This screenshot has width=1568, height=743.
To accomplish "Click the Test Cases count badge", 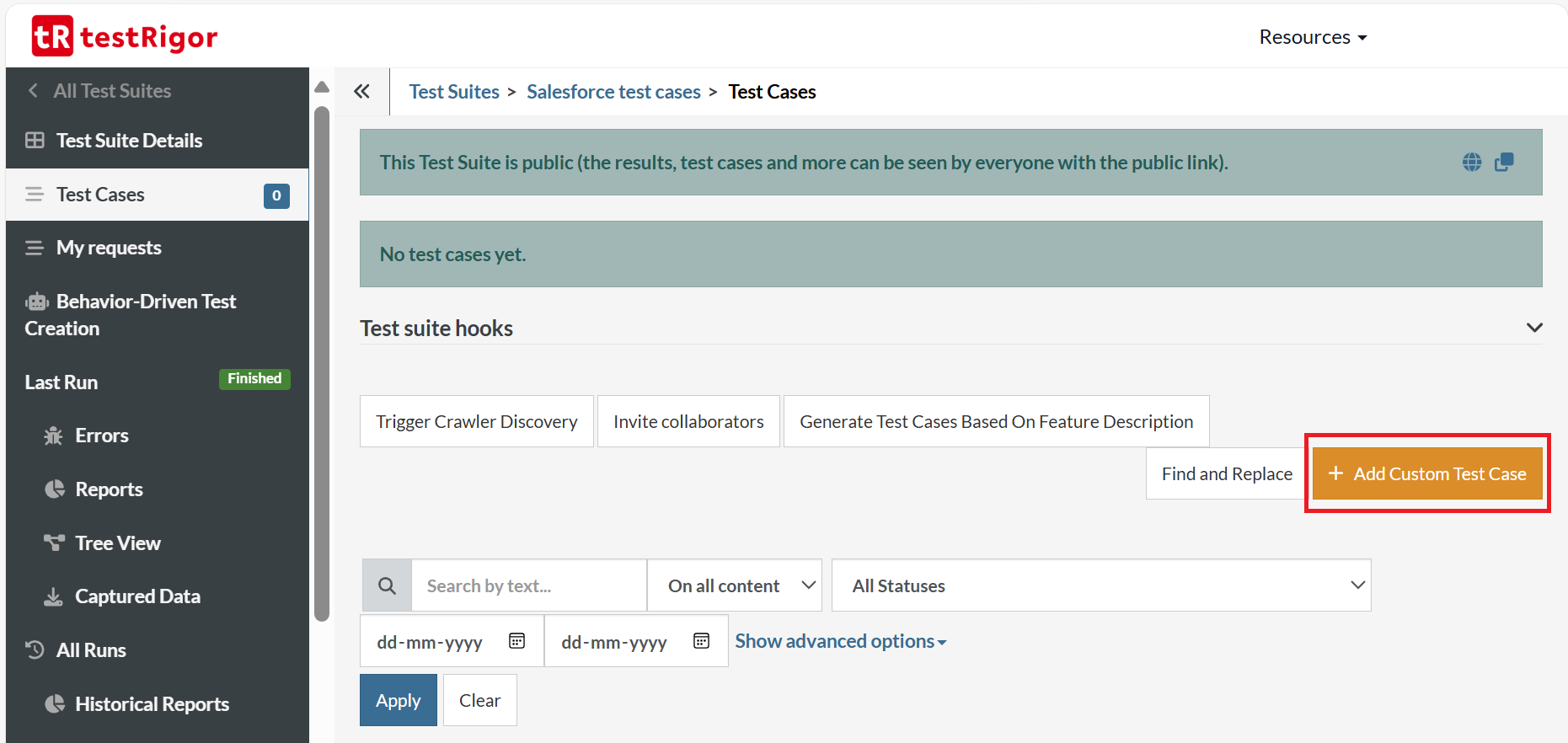I will point(276,195).
